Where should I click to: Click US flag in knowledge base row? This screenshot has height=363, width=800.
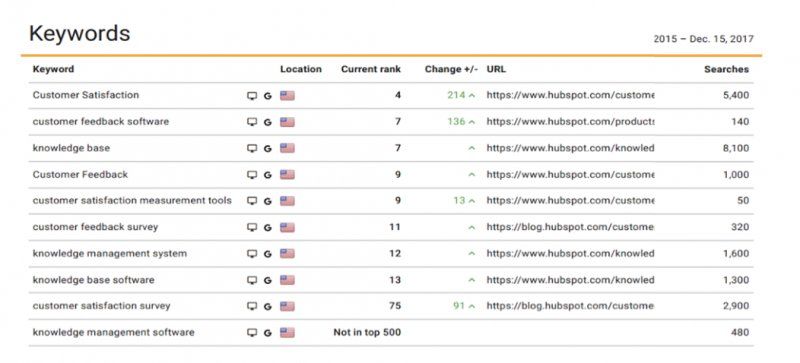tap(287, 148)
